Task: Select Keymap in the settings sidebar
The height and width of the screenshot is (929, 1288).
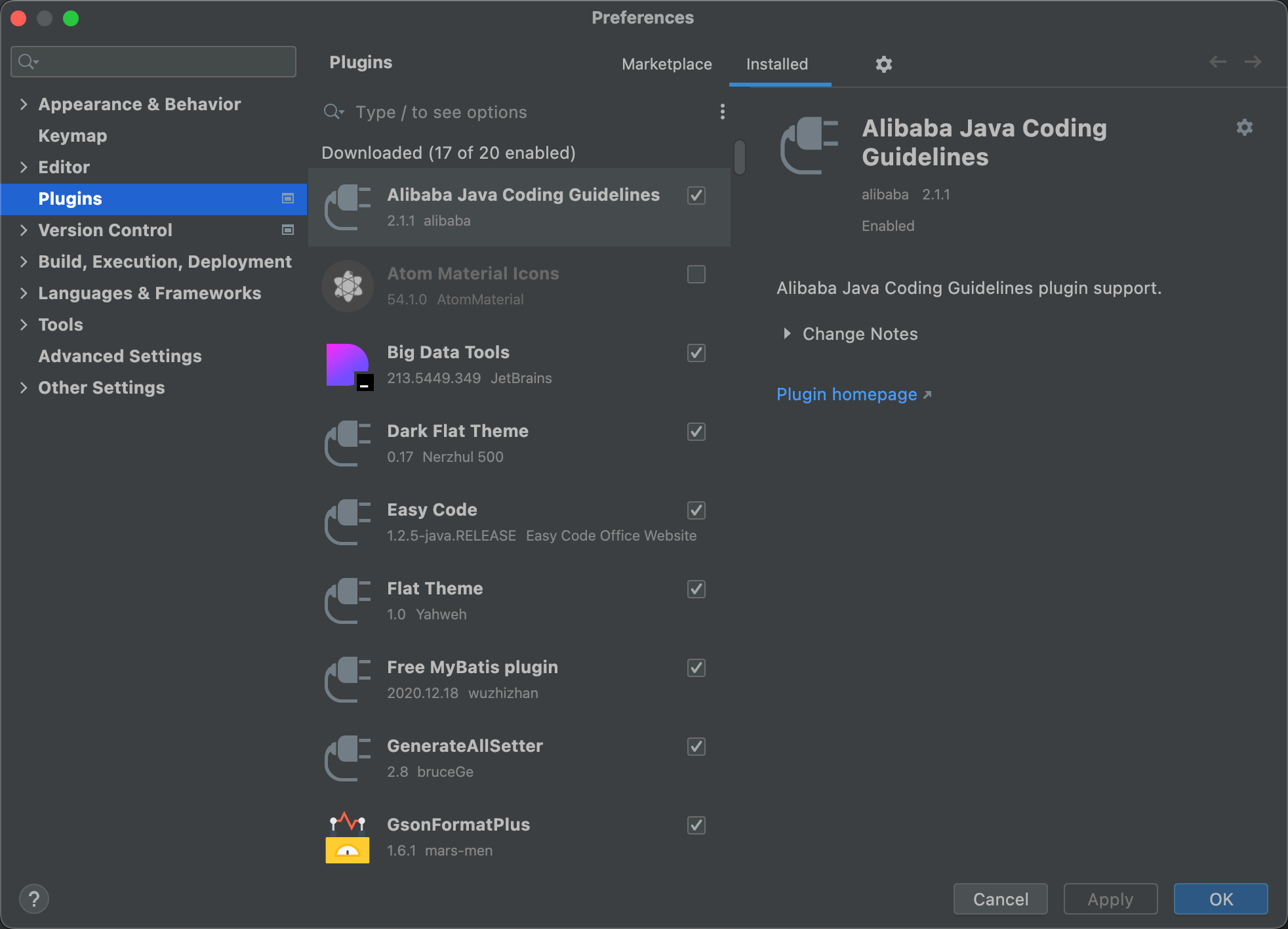Action: 72,136
